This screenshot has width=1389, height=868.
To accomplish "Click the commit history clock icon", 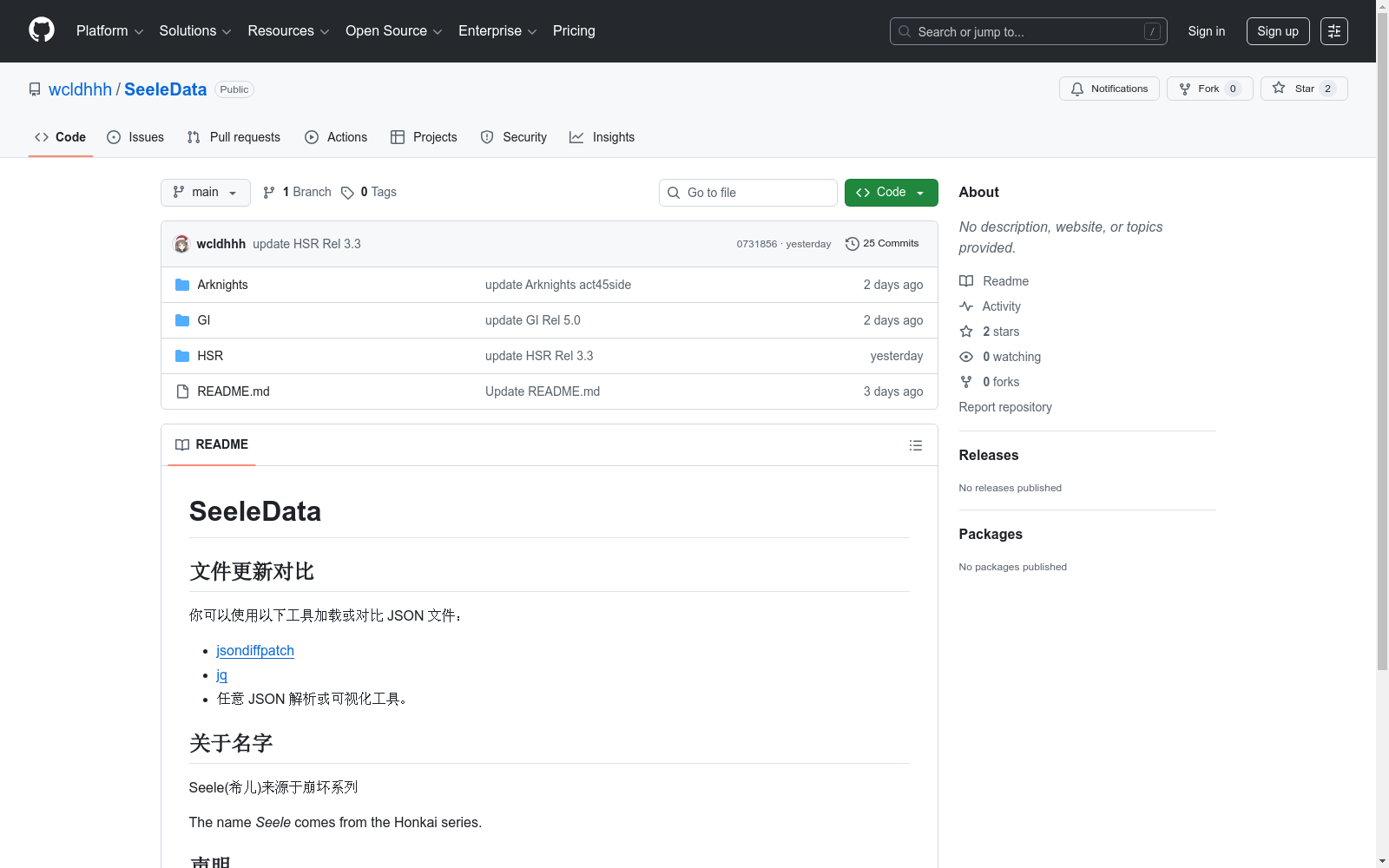I will [x=852, y=244].
